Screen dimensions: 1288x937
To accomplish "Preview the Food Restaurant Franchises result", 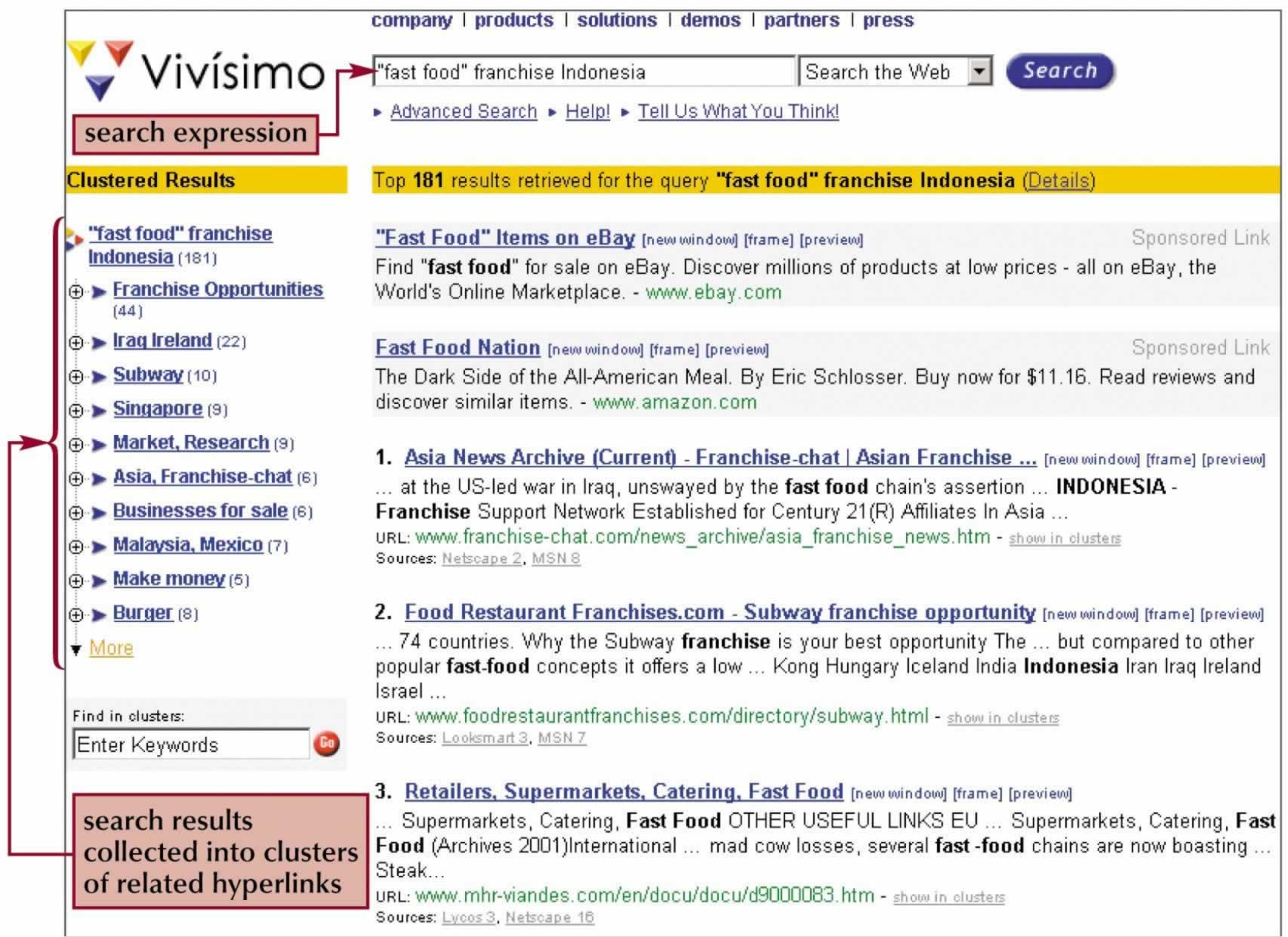I will (x=1232, y=615).
